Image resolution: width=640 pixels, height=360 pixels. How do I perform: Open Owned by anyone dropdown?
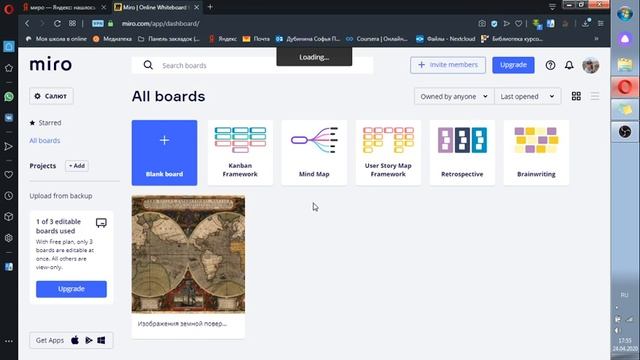click(x=454, y=96)
